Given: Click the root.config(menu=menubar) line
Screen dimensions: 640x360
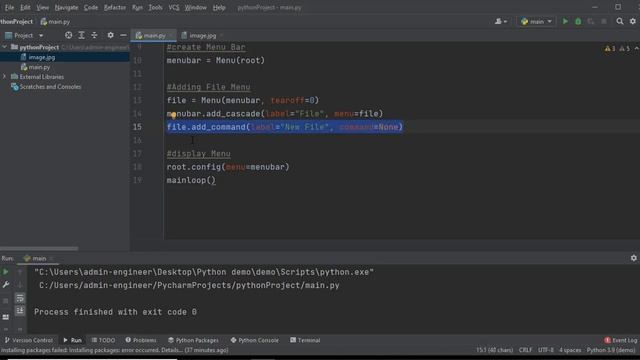Looking at the screenshot, I should point(228,167).
